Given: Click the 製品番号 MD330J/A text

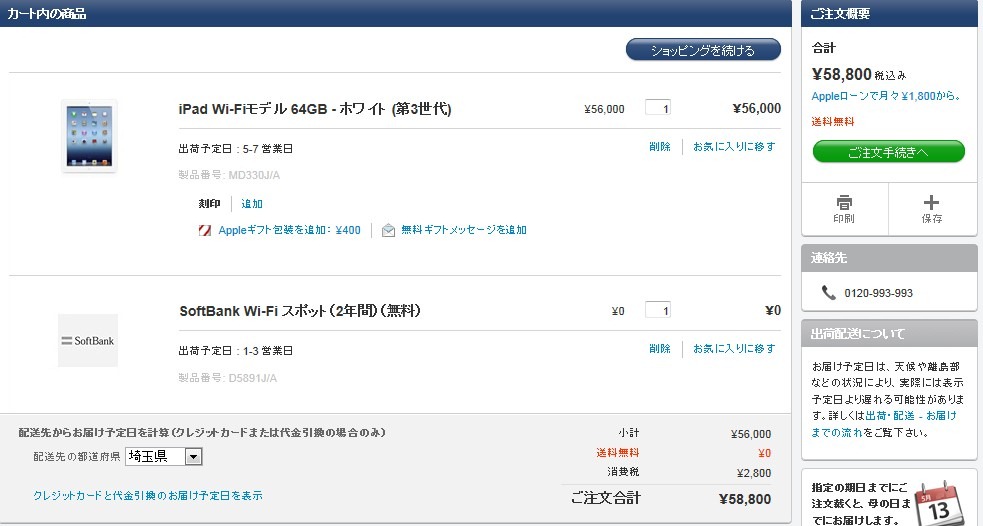Looking at the screenshot, I should point(229,175).
